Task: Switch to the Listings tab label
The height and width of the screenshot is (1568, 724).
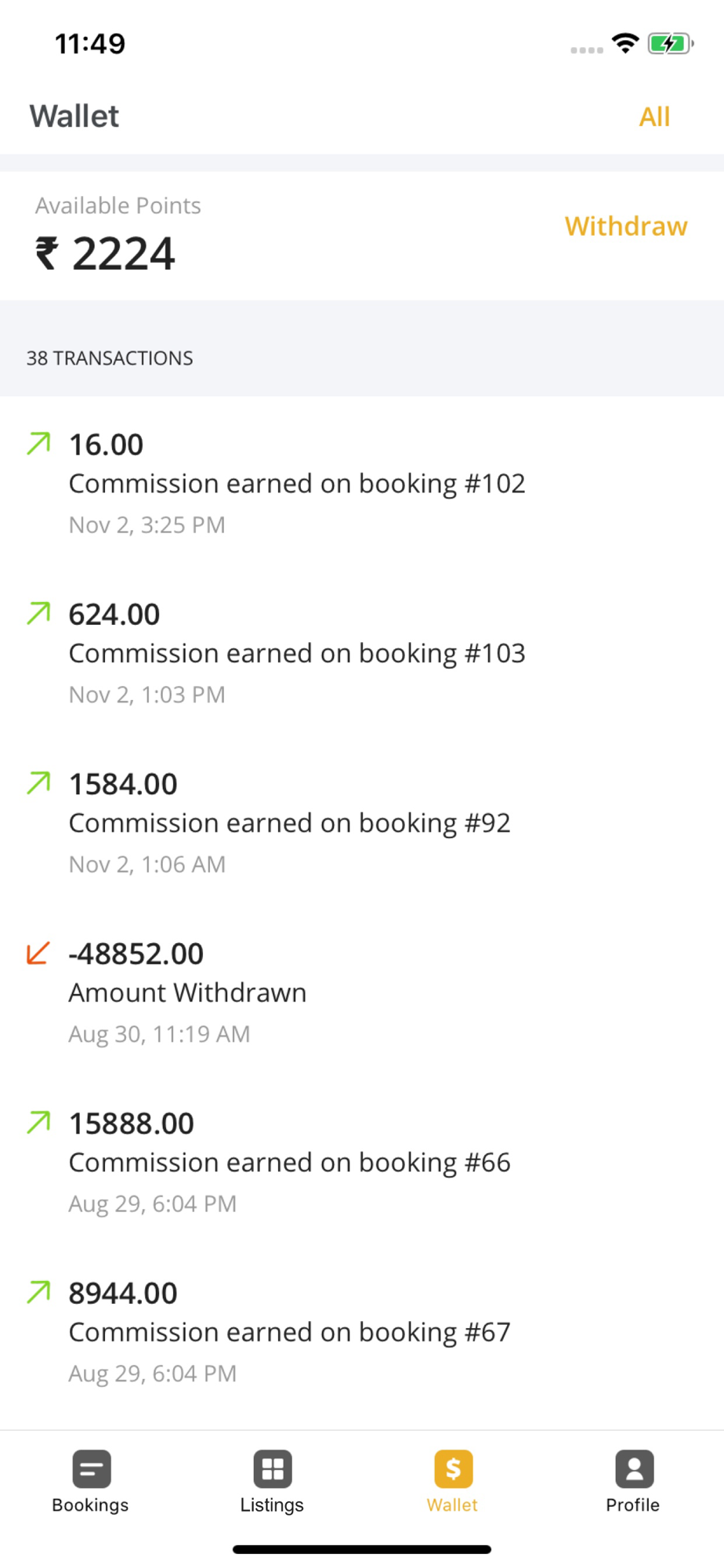Action: 272,1505
